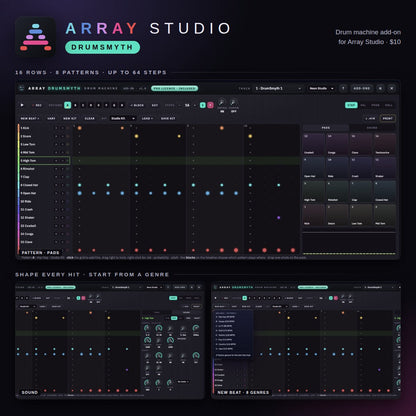
Task: Click the first knob right of pink button
Action: pyautogui.click(x=222, y=103)
